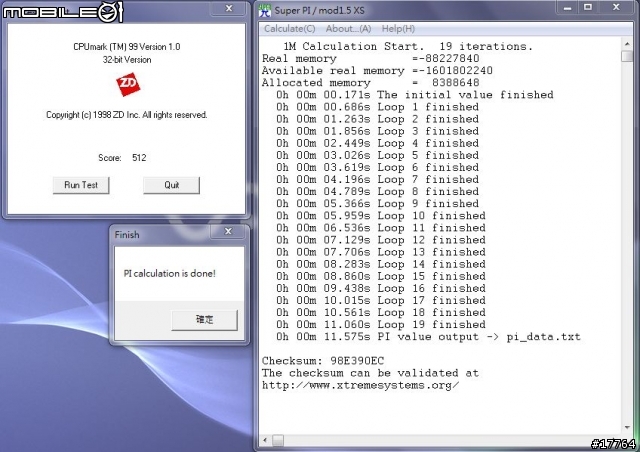The image size is (640, 452).
Task: Click the 'PI value output -> pi_data.txt' line
Action: point(428,337)
